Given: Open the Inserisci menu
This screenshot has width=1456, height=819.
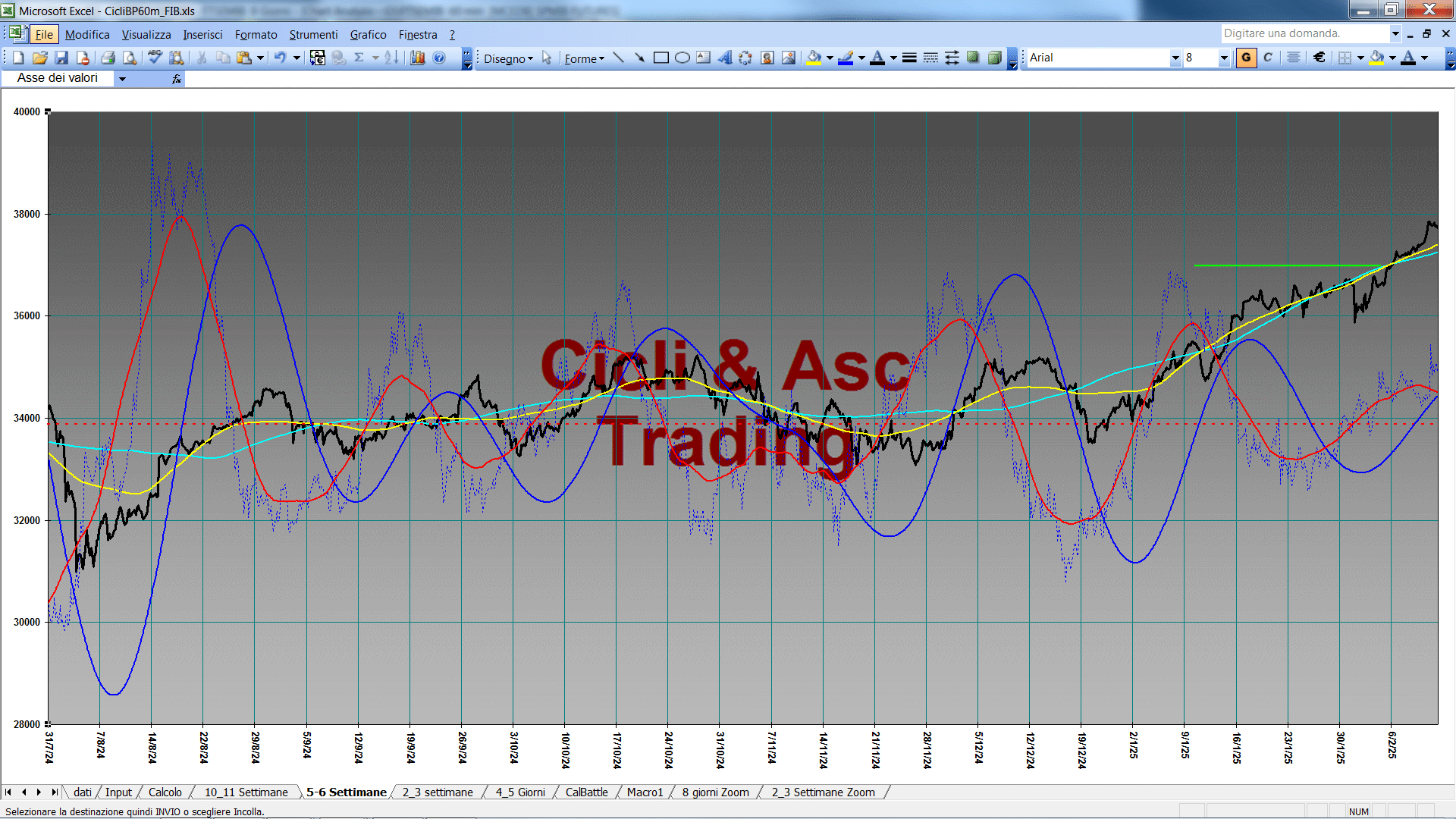Looking at the screenshot, I should 202,35.
